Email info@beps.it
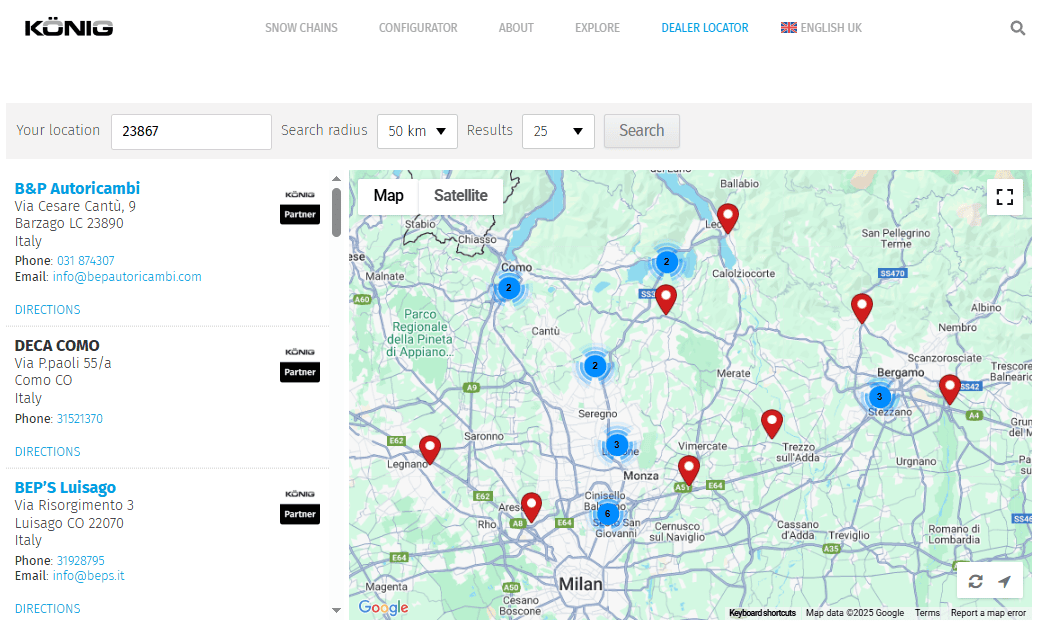 coord(89,576)
